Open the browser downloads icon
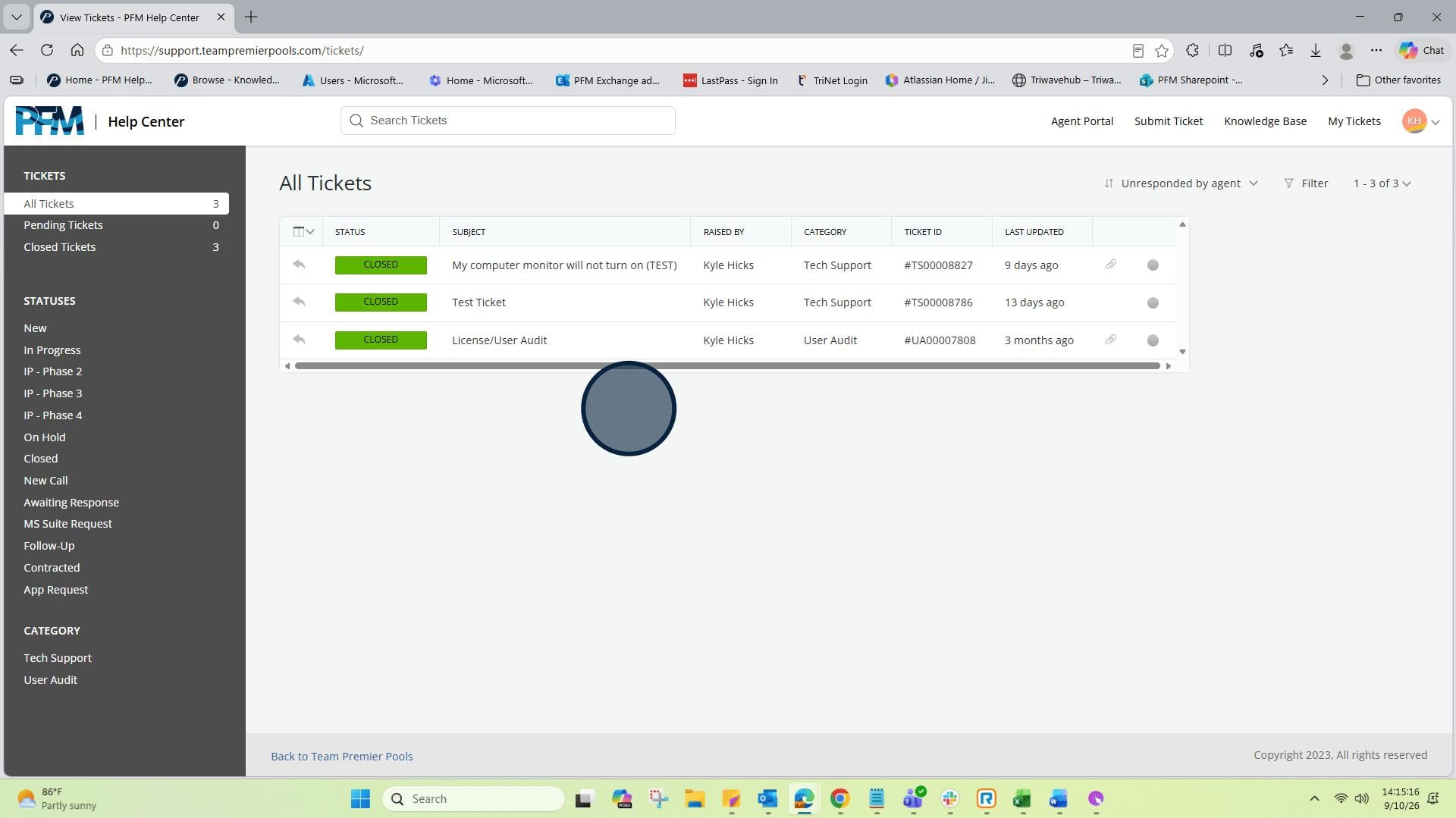Screen dimensions: 1456x818 (x=1316, y=51)
